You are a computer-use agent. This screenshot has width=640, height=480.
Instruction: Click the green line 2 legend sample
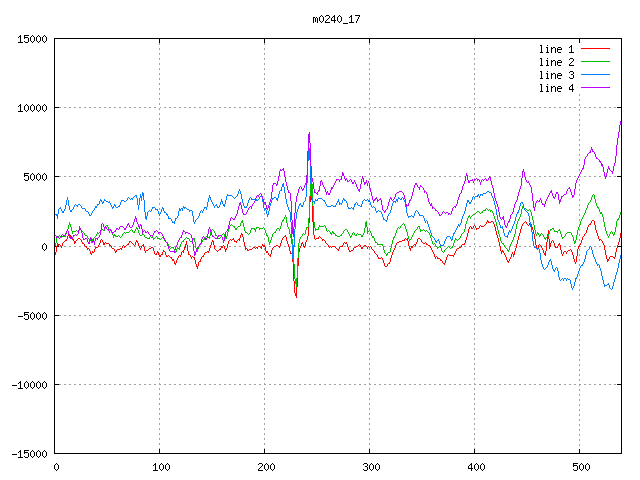click(595, 62)
